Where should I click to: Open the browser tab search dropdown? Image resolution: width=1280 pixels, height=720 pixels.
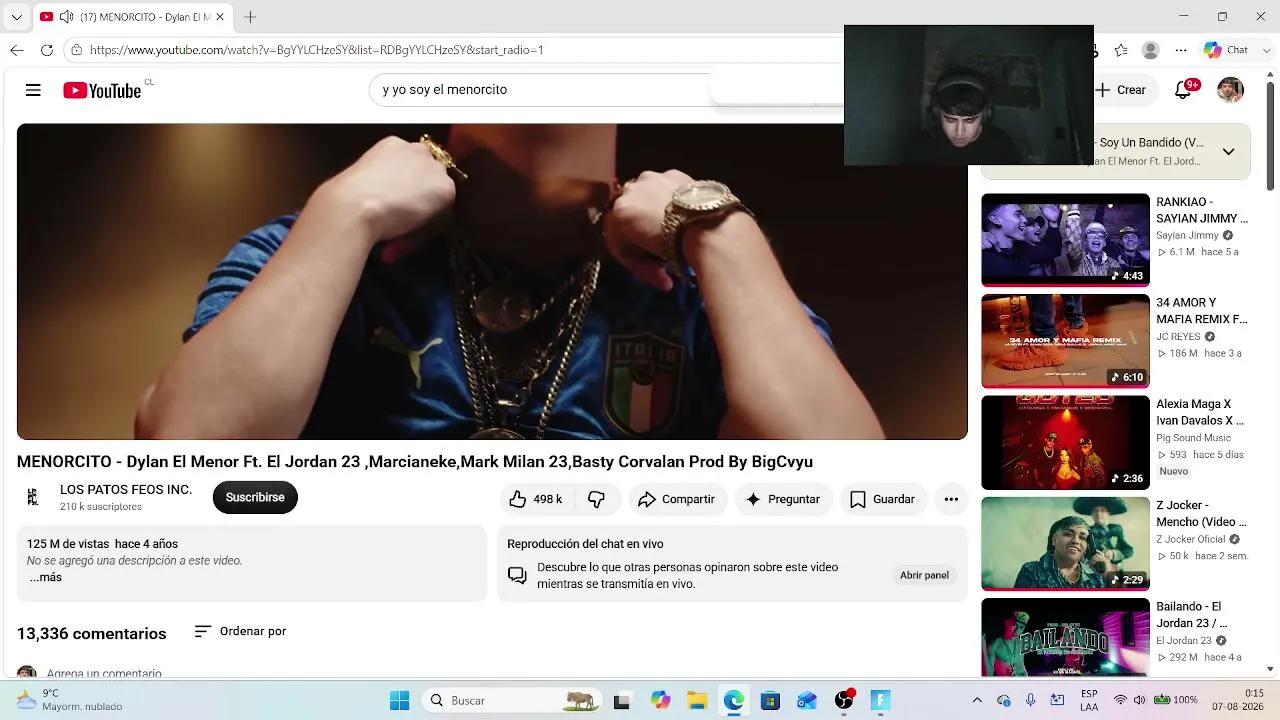click(16, 17)
